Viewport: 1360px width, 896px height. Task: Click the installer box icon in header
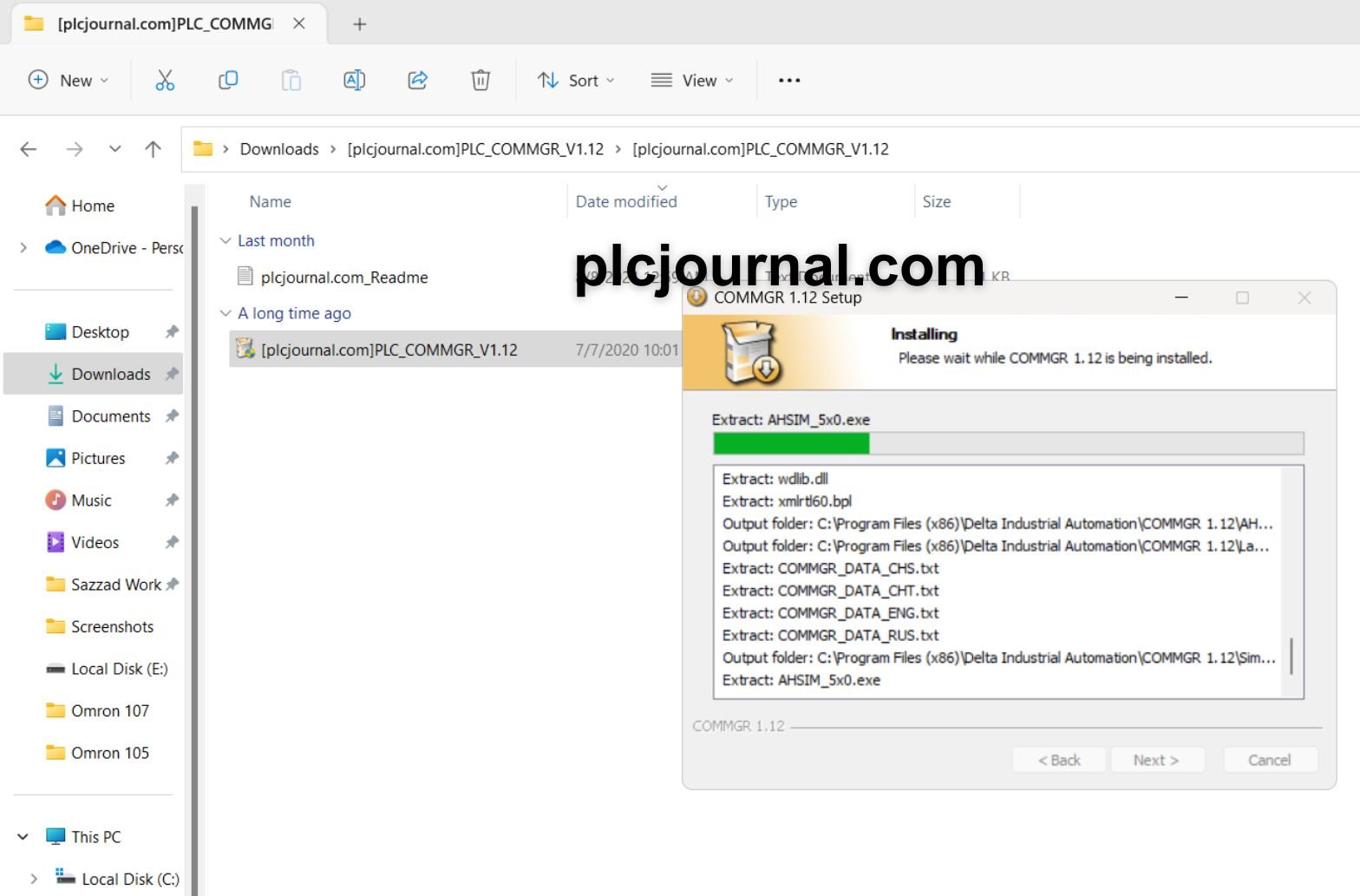tap(752, 353)
